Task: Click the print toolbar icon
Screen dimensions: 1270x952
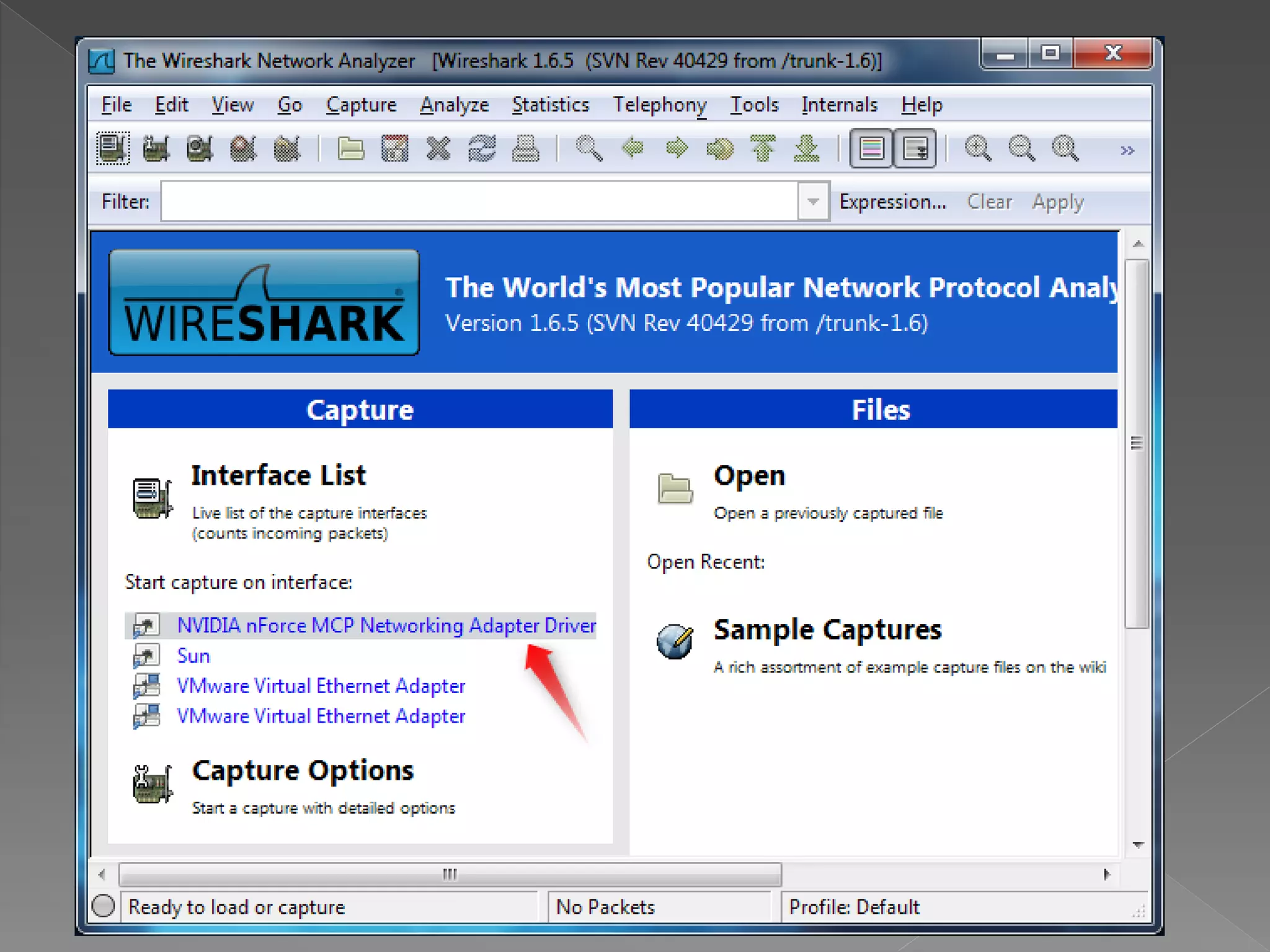Action: (x=525, y=149)
